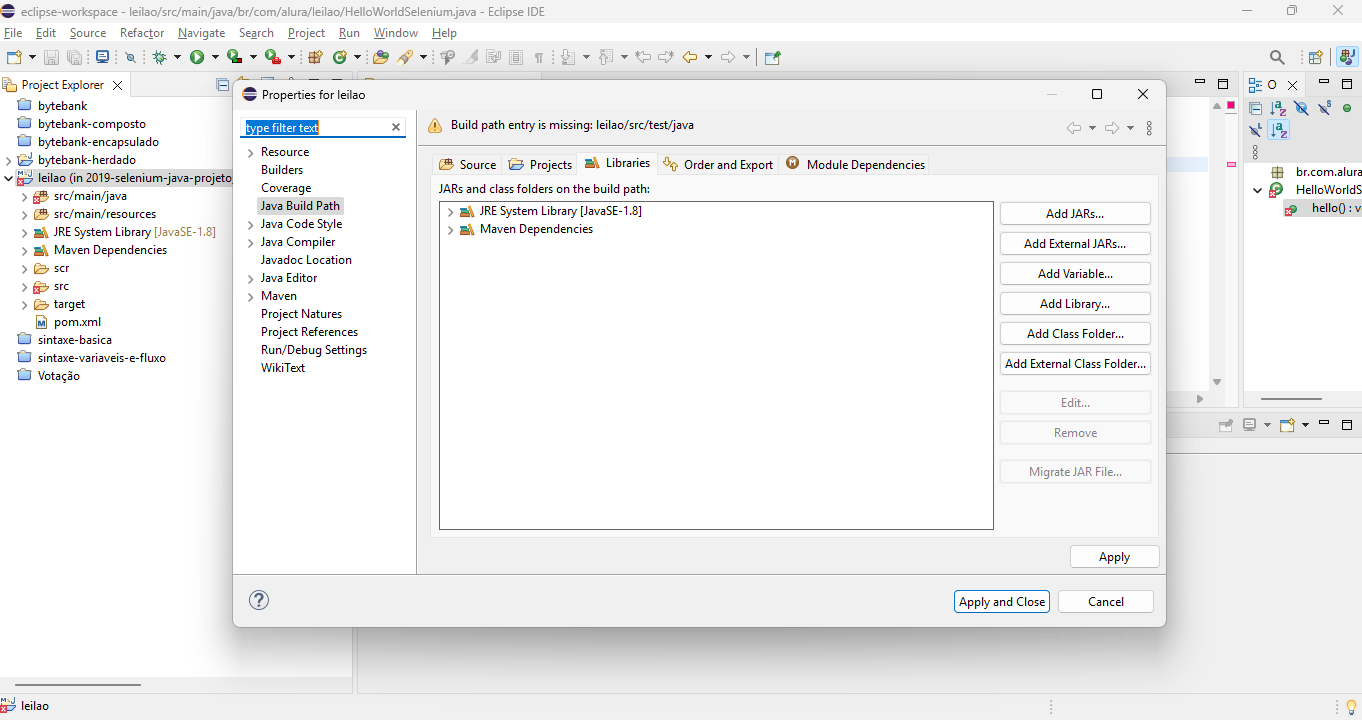Expand the Maven properties category
This screenshot has height=720, width=1362.
click(x=250, y=297)
